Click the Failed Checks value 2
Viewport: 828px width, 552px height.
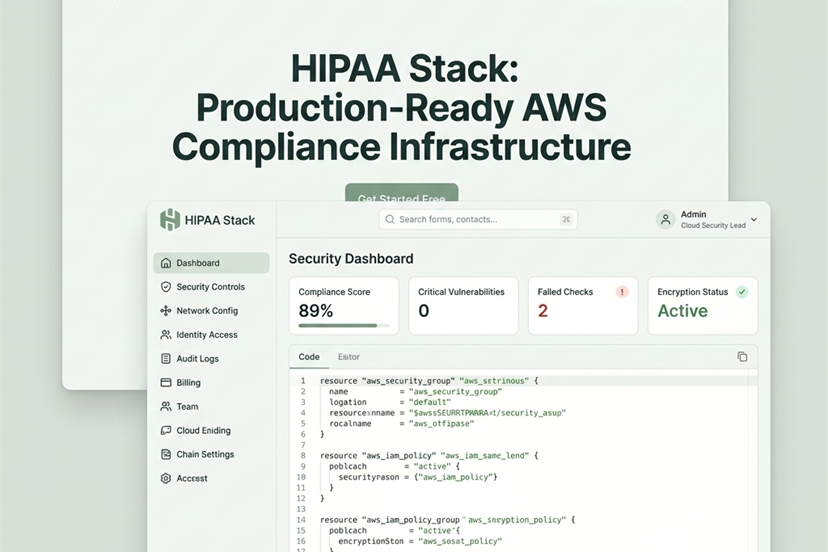tap(543, 311)
